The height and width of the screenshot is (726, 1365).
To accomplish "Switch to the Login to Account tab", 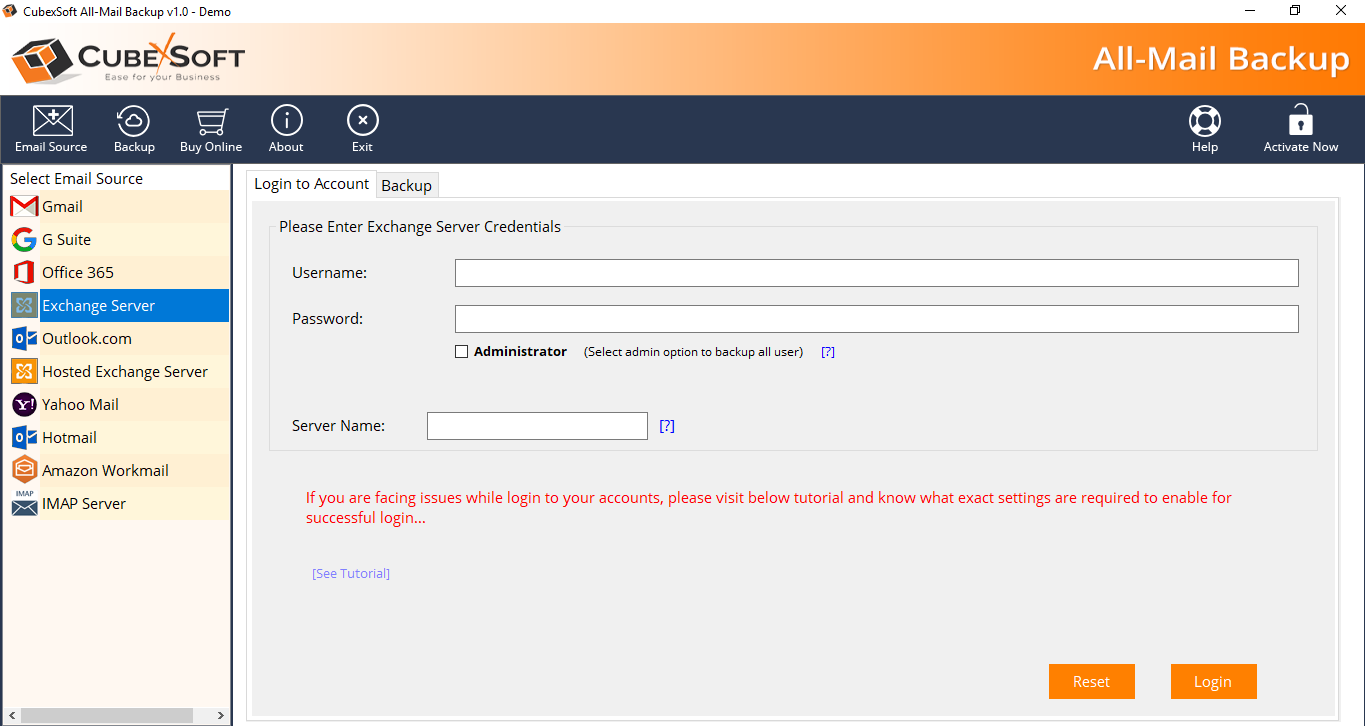I will [x=311, y=184].
